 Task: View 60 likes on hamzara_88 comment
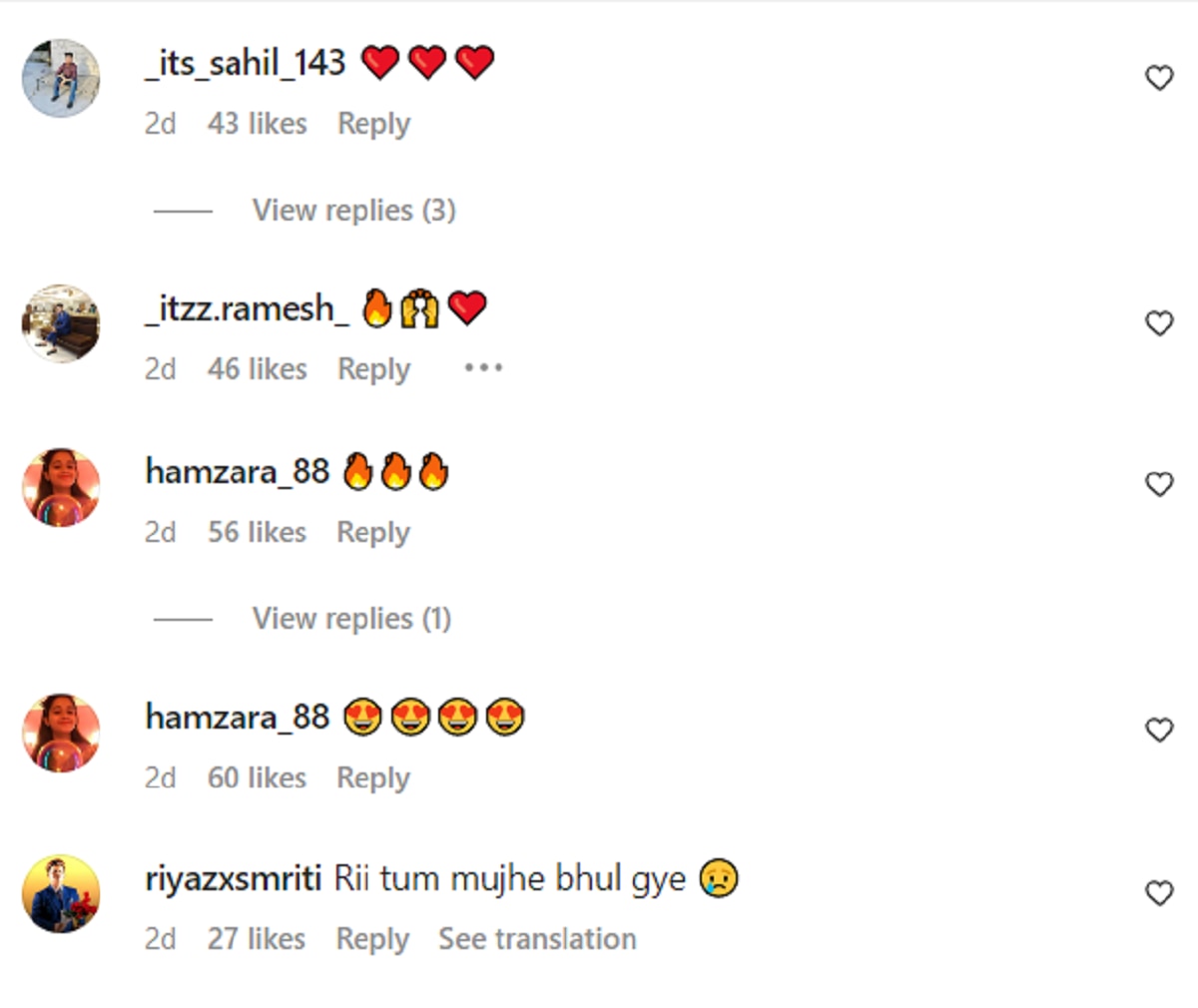tap(257, 777)
